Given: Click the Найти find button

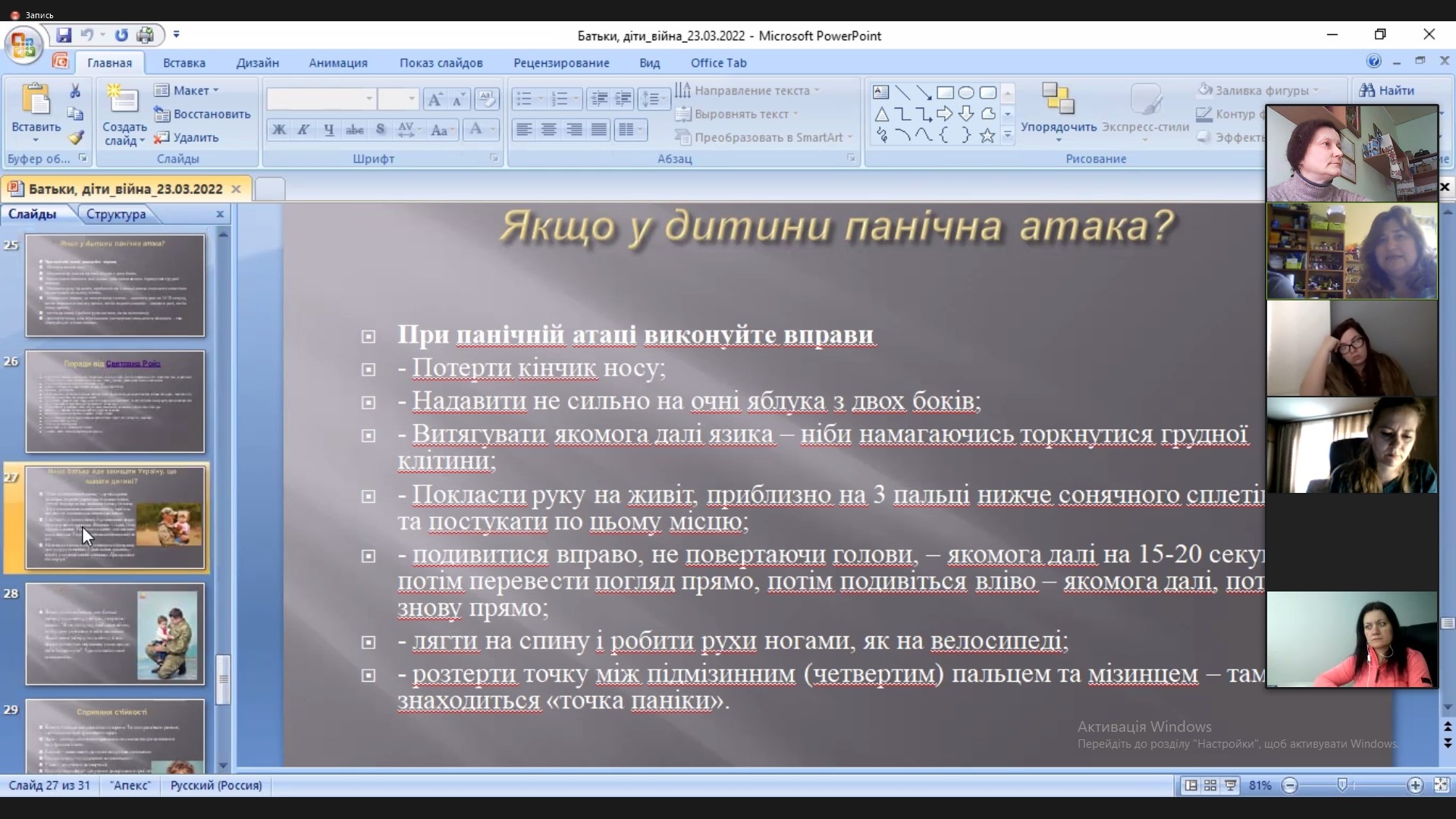Looking at the screenshot, I should click(1387, 90).
